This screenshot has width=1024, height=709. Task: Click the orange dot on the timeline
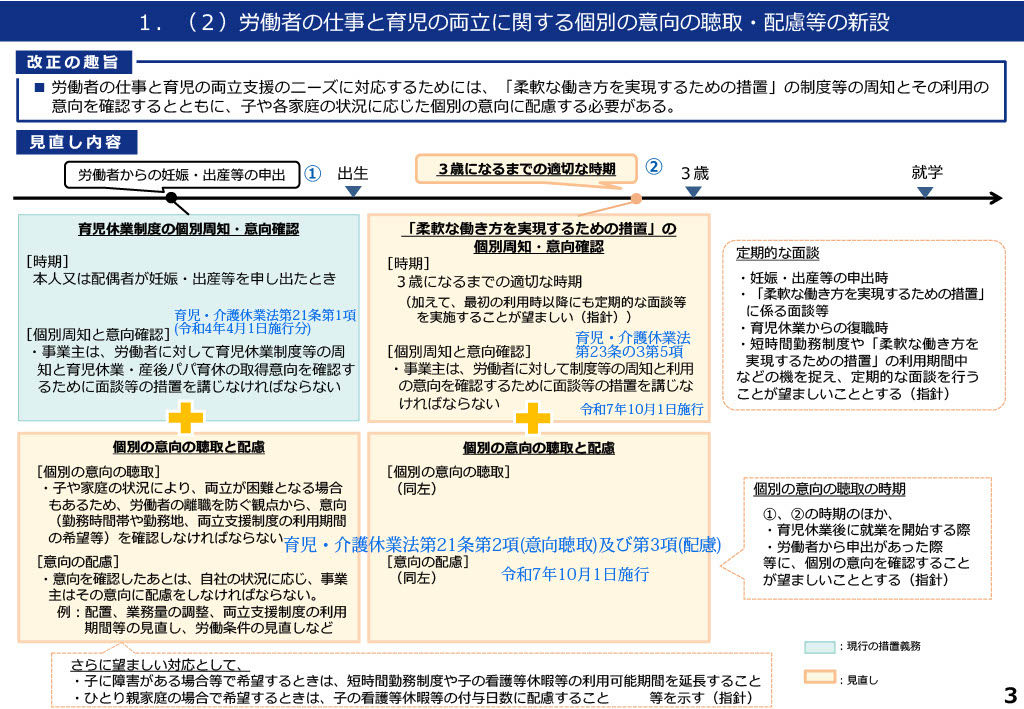(636, 198)
